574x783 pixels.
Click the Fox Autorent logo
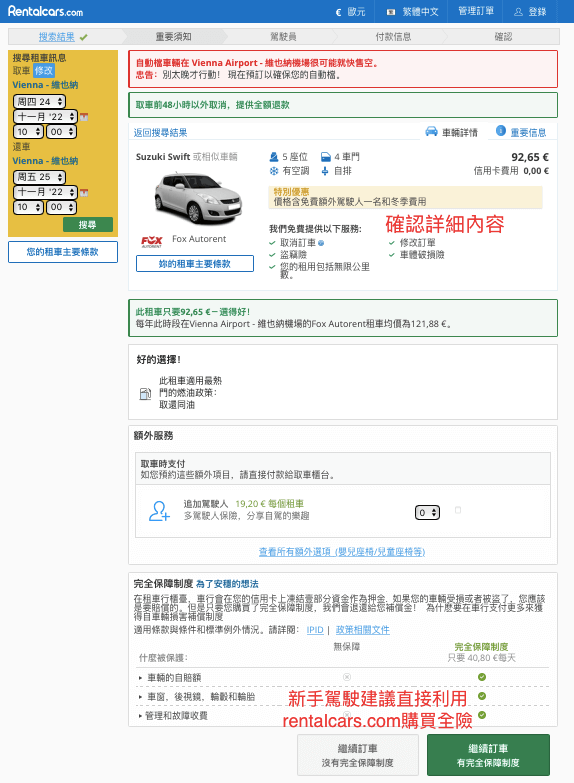coord(151,242)
